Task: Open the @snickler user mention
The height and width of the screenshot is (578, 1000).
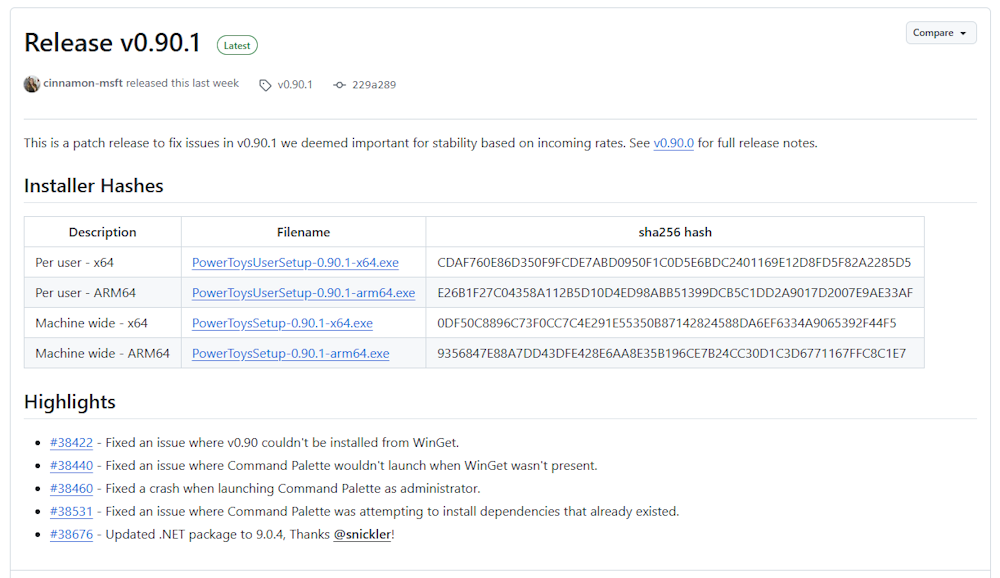Action: (x=362, y=534)
